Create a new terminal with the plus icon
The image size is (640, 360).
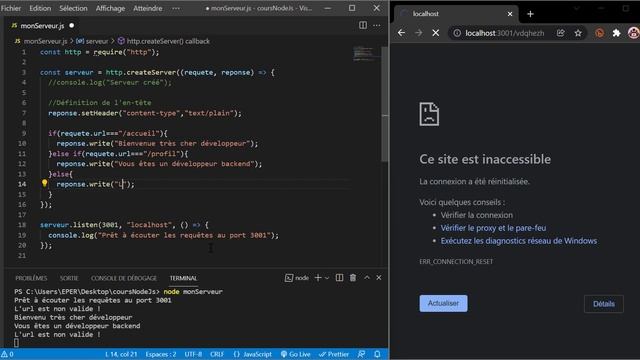[x=318, y=278]
